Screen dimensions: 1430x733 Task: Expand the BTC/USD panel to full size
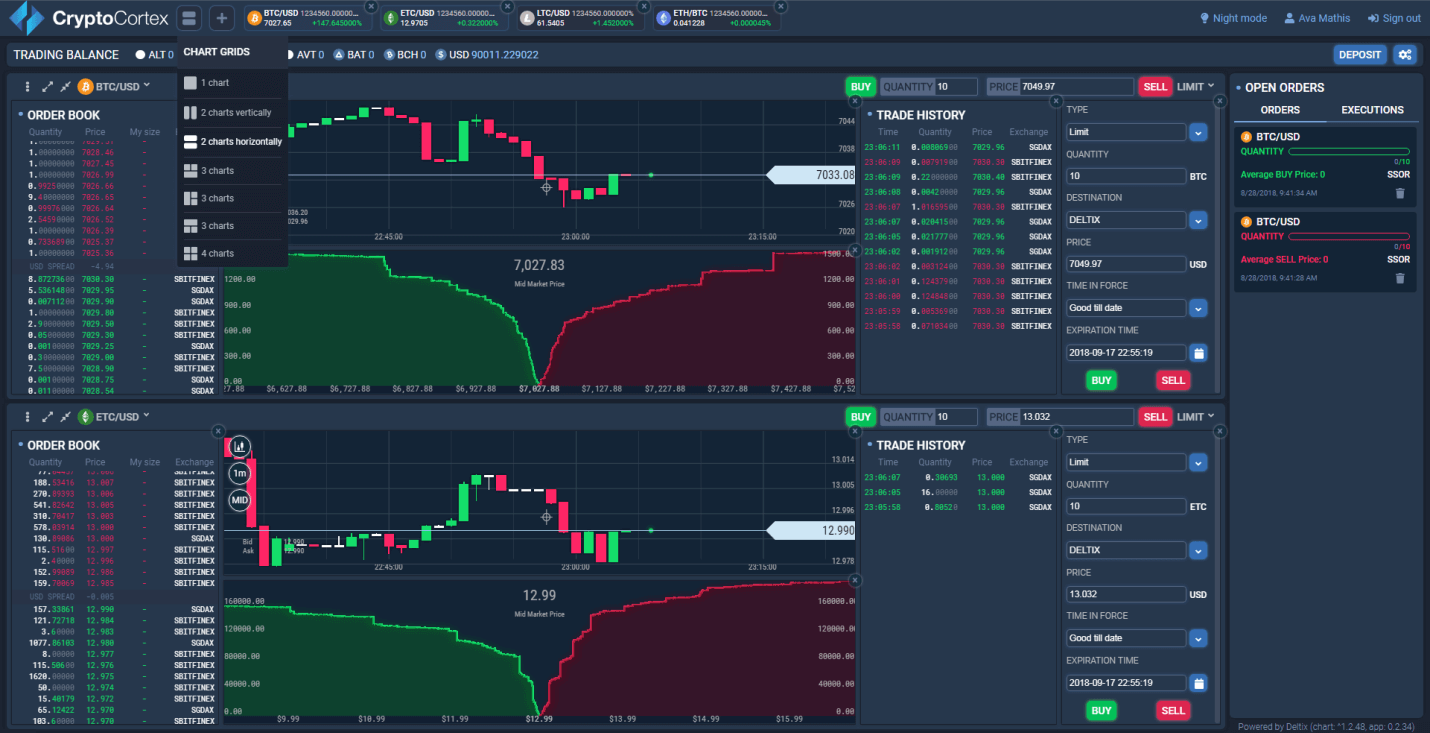47,87
